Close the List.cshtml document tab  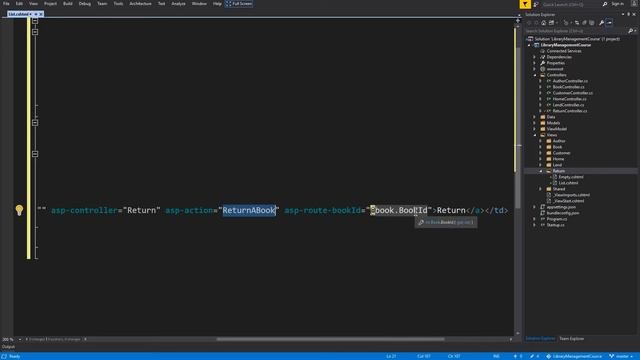click(41, 14)
